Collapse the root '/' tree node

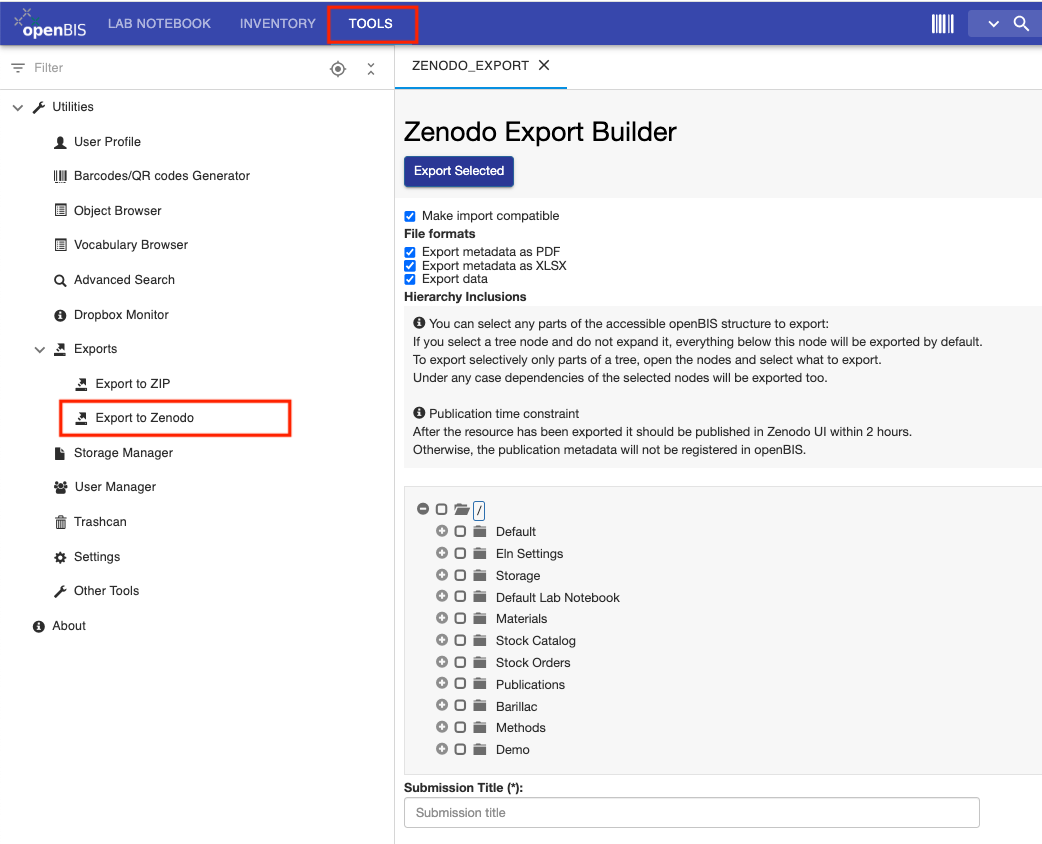(x=423, y=509)
